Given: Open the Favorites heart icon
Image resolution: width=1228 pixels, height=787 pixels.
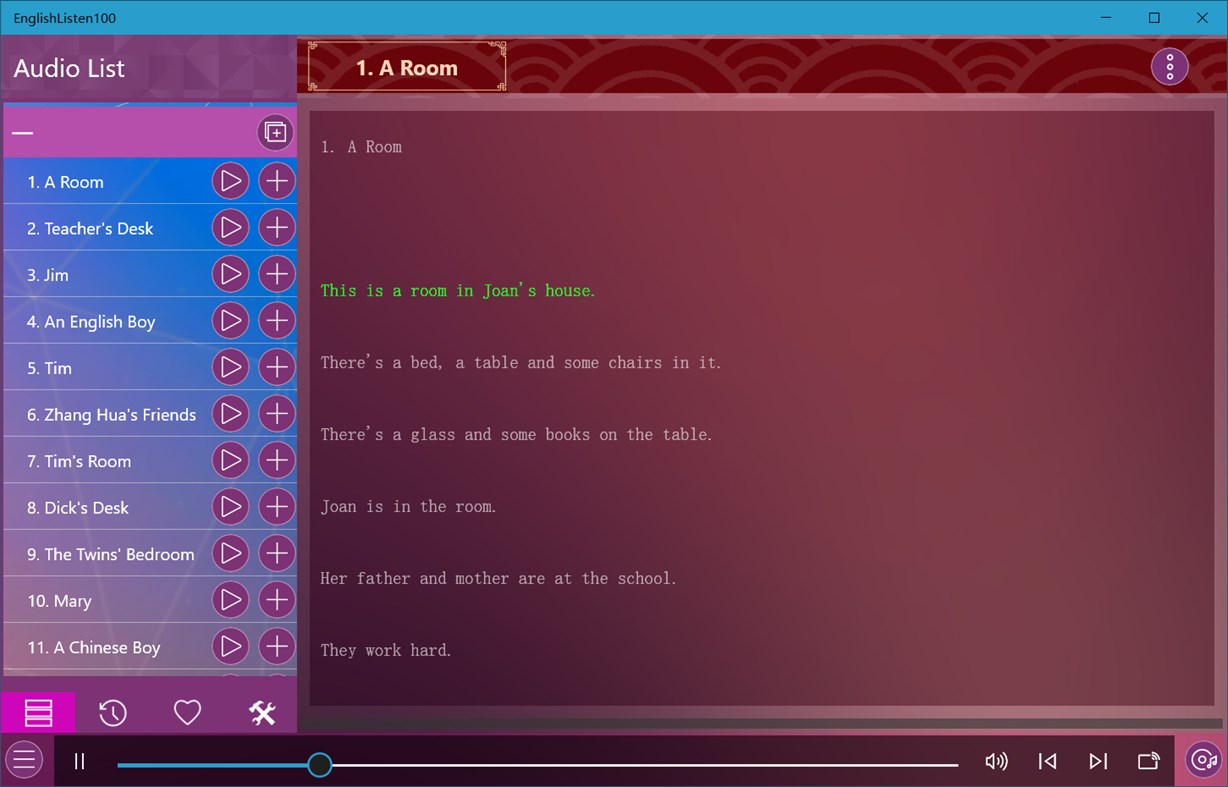Looking at the screenshot, I should (187, 712).
